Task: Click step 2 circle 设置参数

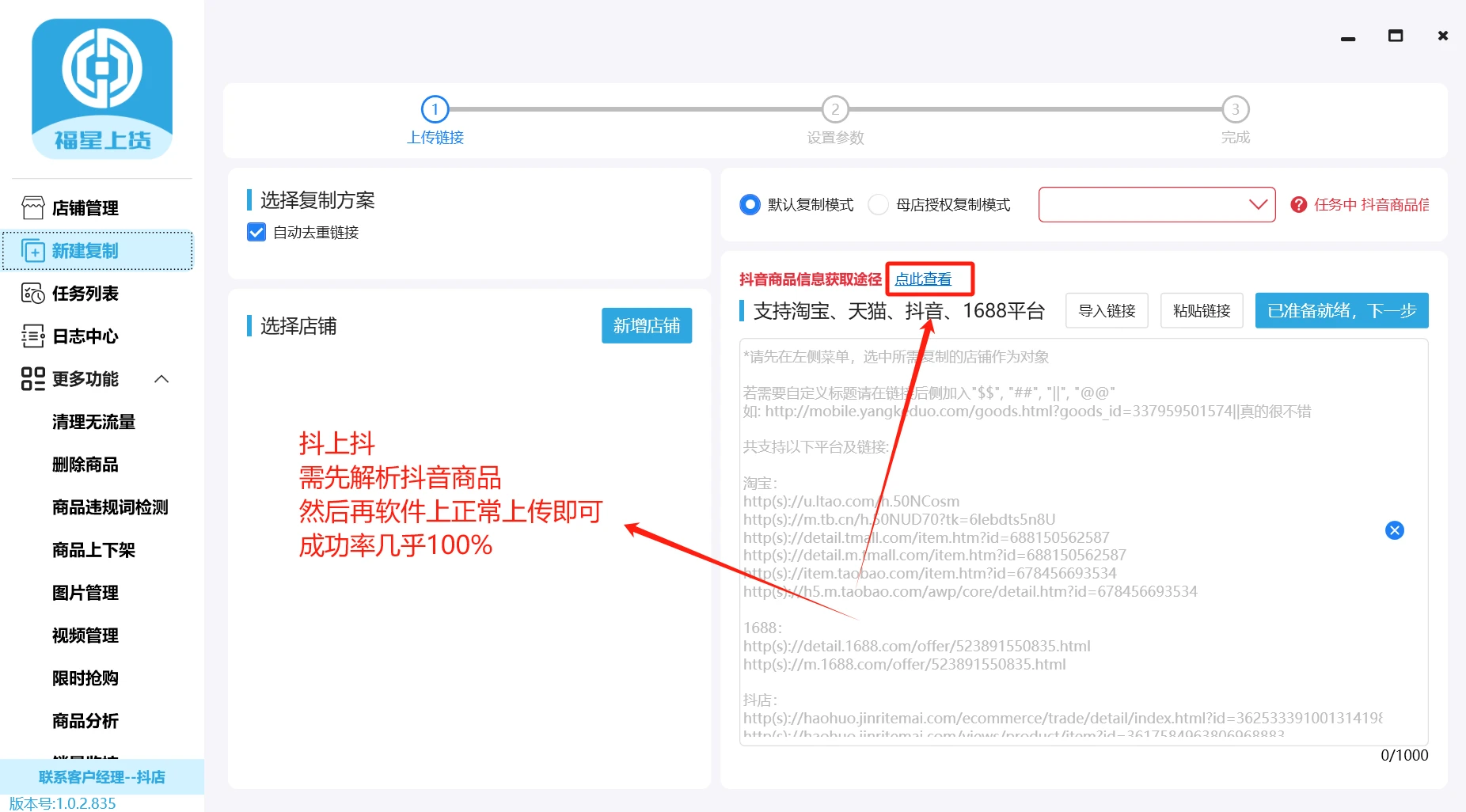Action: (x=835, y=109)
